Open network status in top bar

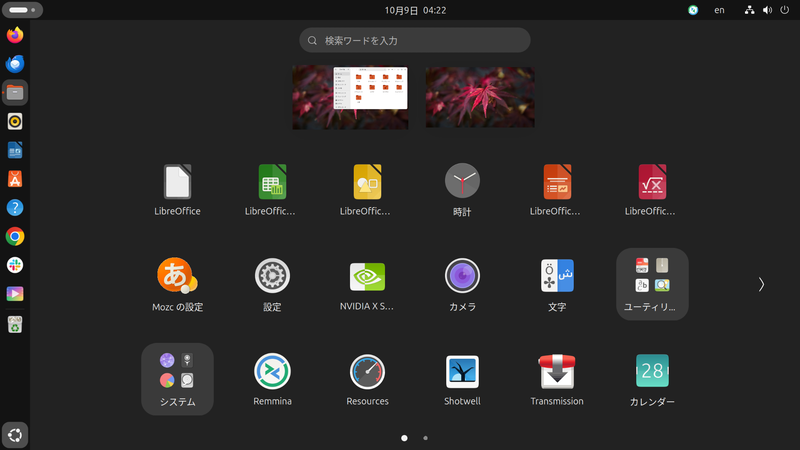749,10
